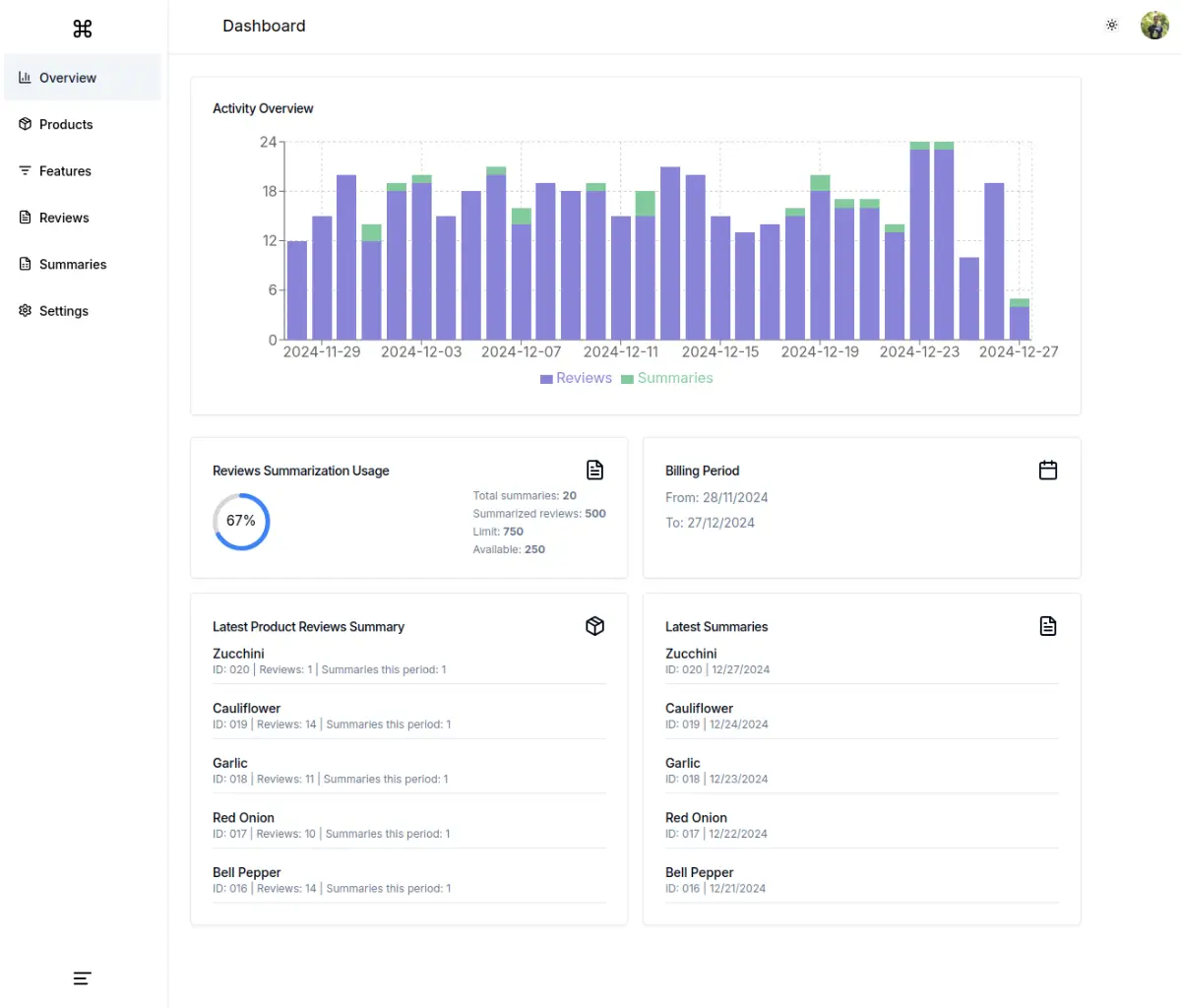
Task: Click the command logo at sidebar top
Action: coord(82,29)
